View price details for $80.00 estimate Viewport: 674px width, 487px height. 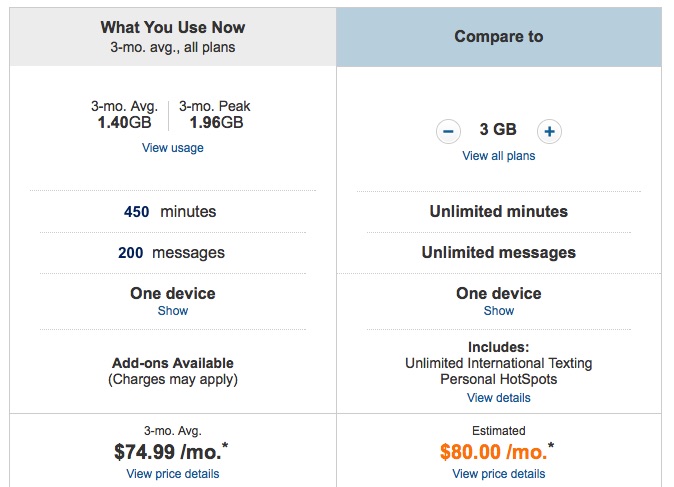coord(499,474)
